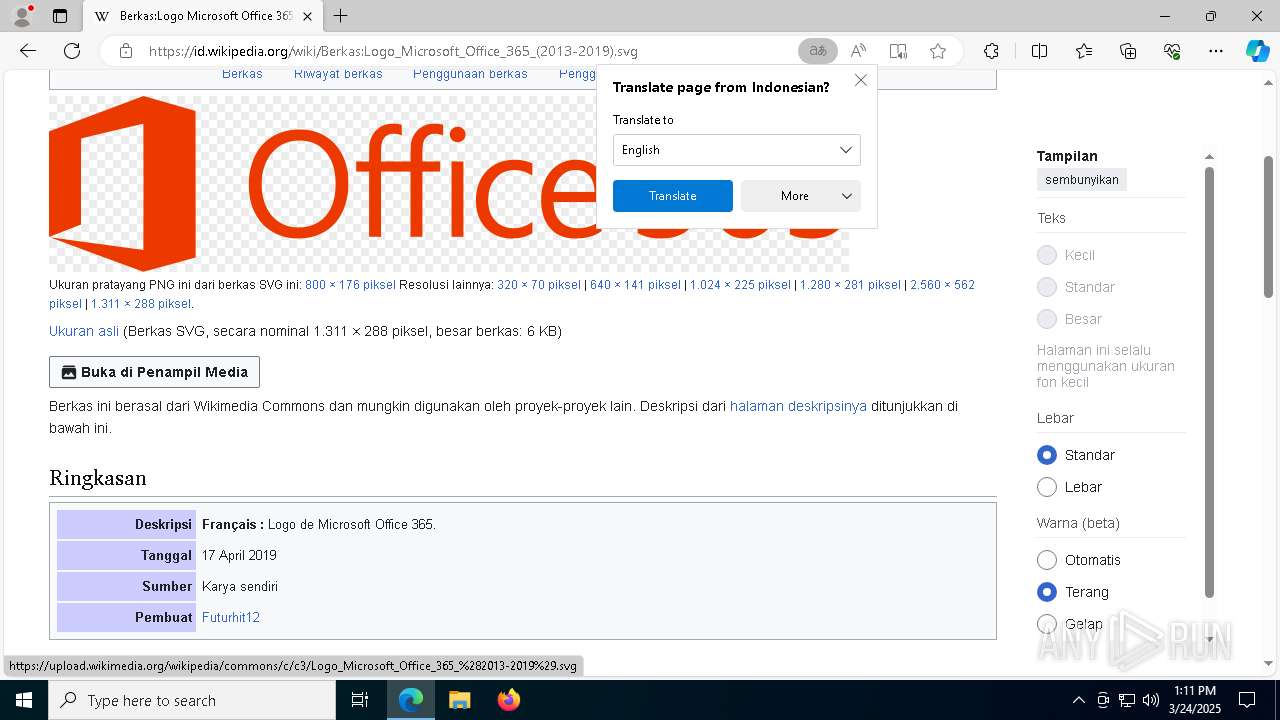Open Windows Start menu
1280x720 pixels.
(23, 700)
